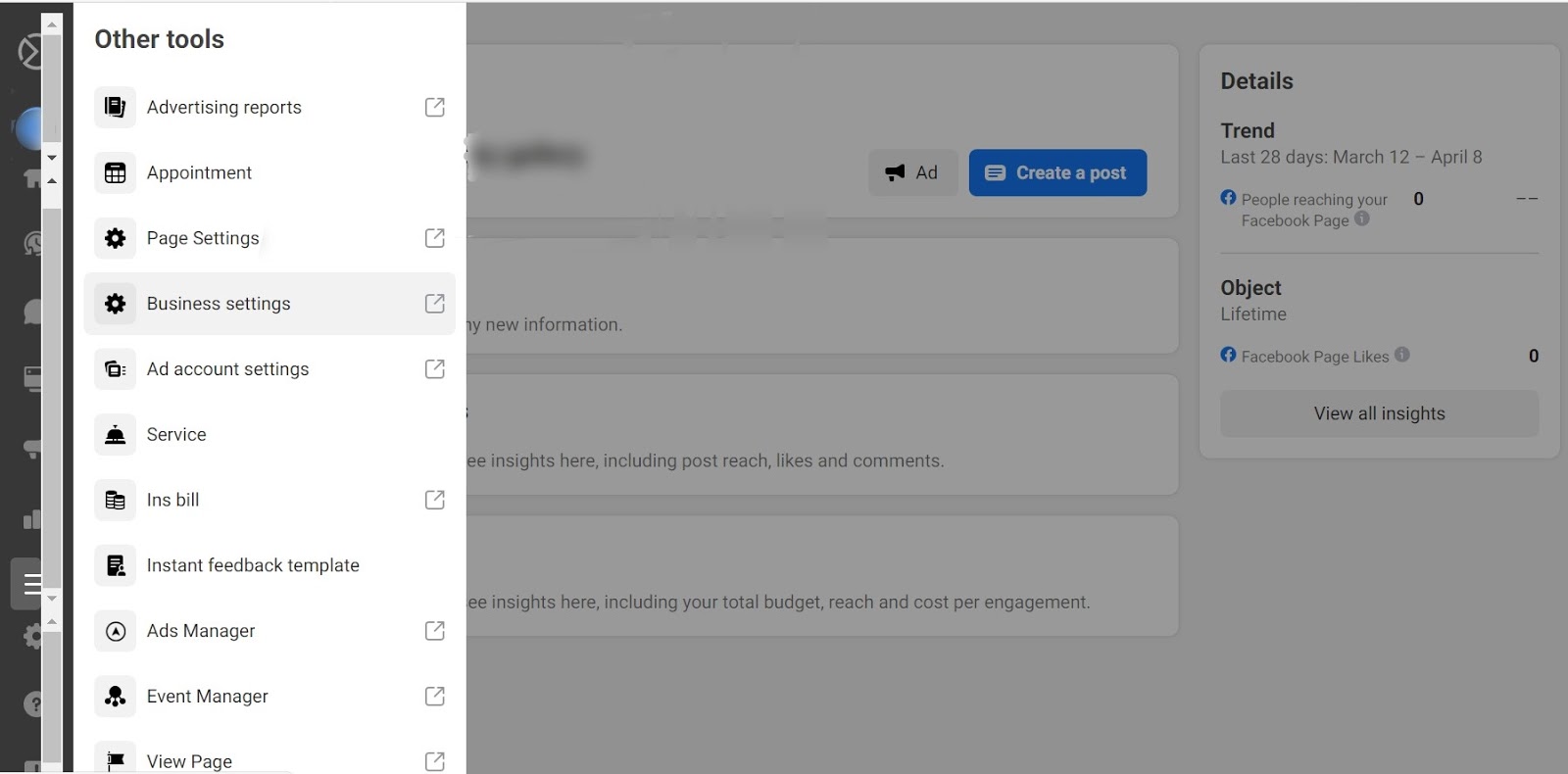1568x774 pixels.
Task: Click the Ads Manager compass icon
Action: (115, 632)
